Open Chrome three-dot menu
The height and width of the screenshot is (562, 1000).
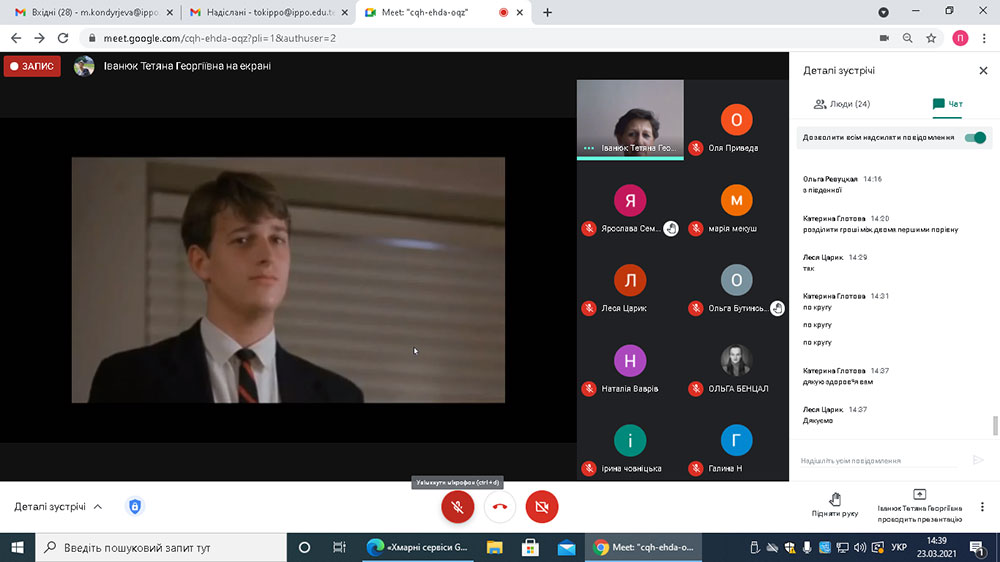(984, 38)
